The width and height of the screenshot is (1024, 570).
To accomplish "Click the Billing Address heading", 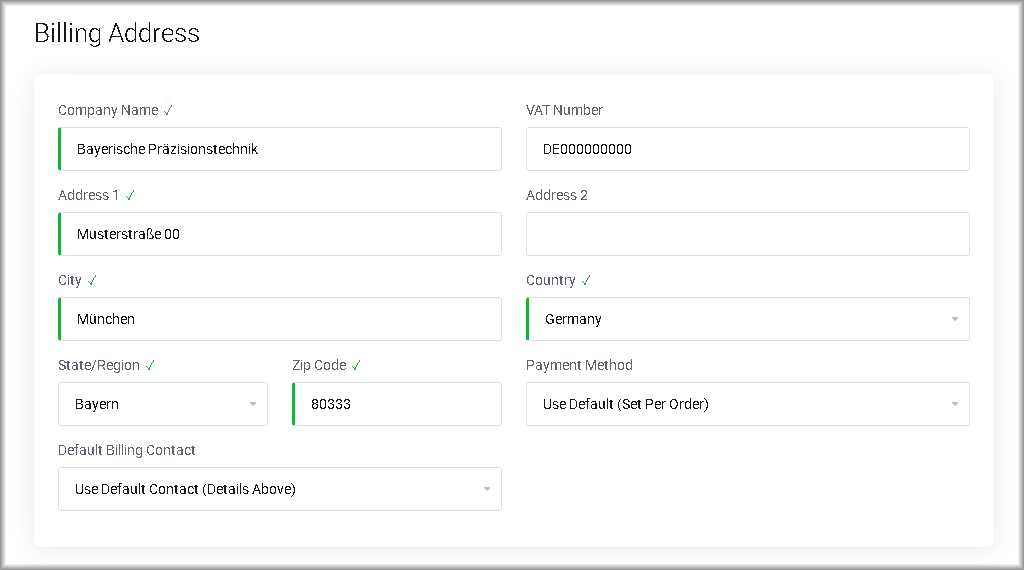I will [x=117, y=33].
